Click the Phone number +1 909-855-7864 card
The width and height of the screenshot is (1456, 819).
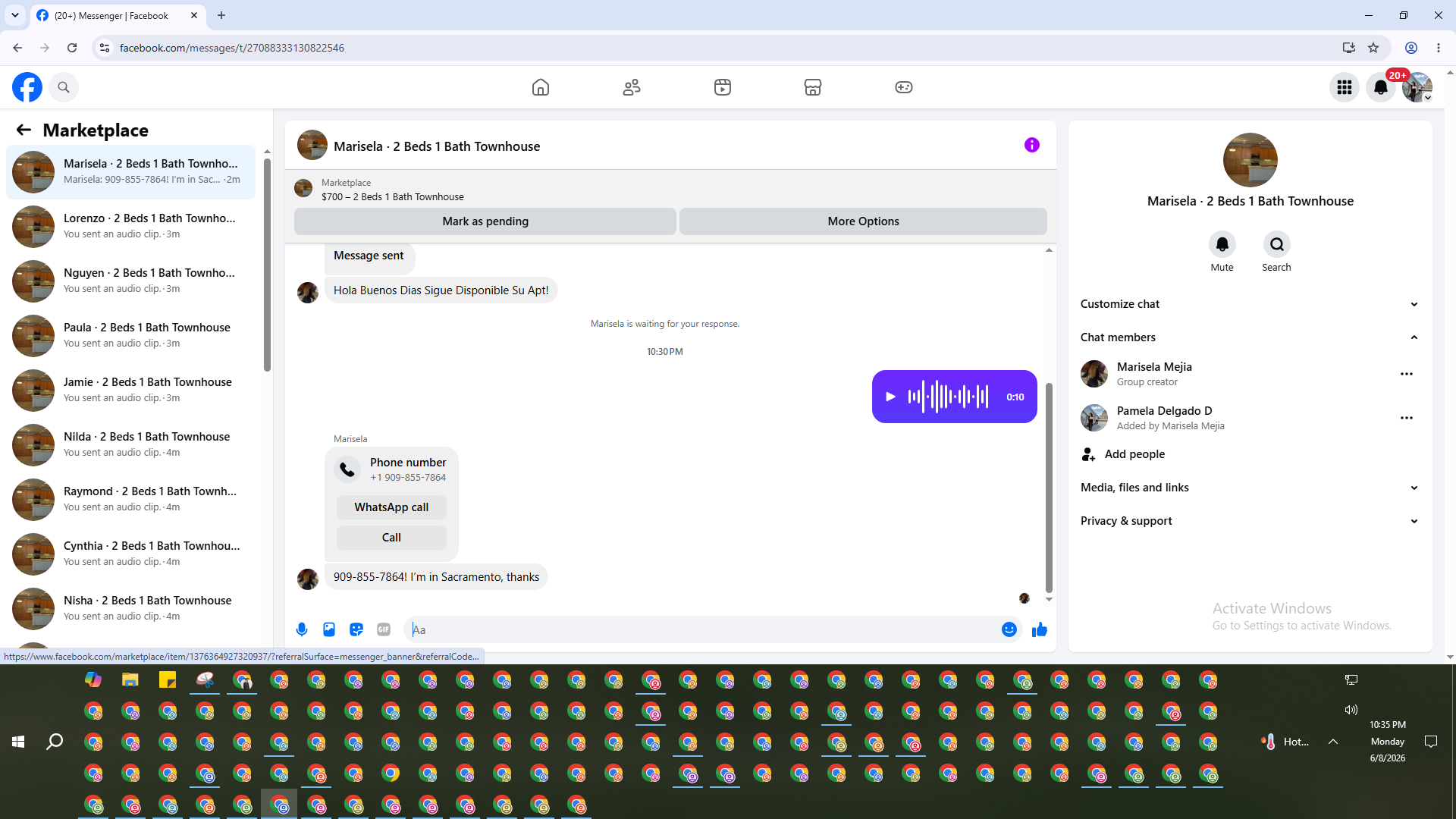pos(391,469)
